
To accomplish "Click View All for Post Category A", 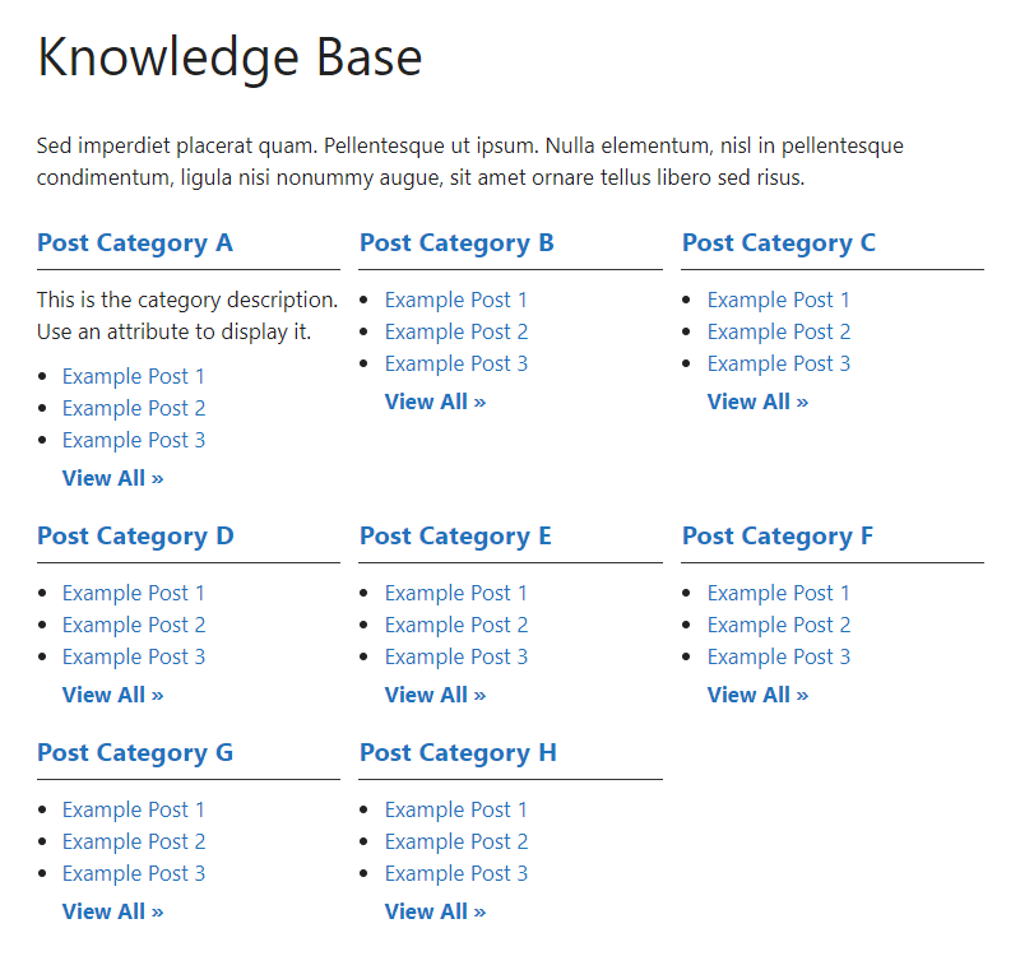I will pyautogui.click(x=113, y=478).
